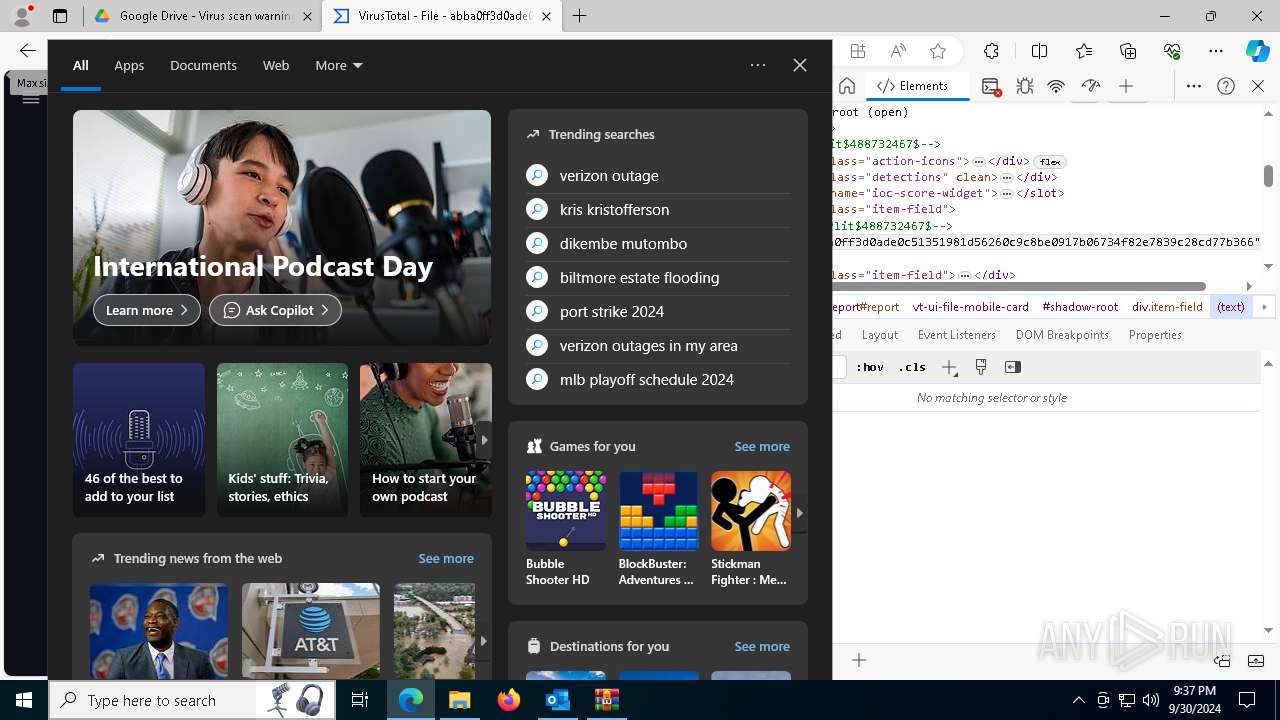Click the DOM tree horizontal scrollbar
Viewport: 1280px width, 720px height.
click(x=1019, y=286)
